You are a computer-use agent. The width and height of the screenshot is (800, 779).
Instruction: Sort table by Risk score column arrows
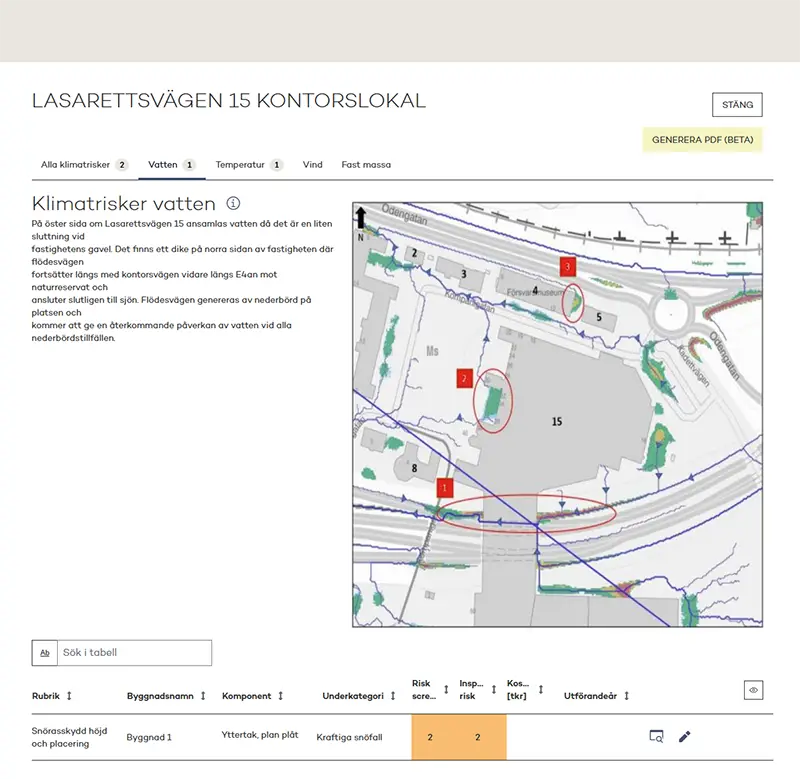(x=446, y=689)
